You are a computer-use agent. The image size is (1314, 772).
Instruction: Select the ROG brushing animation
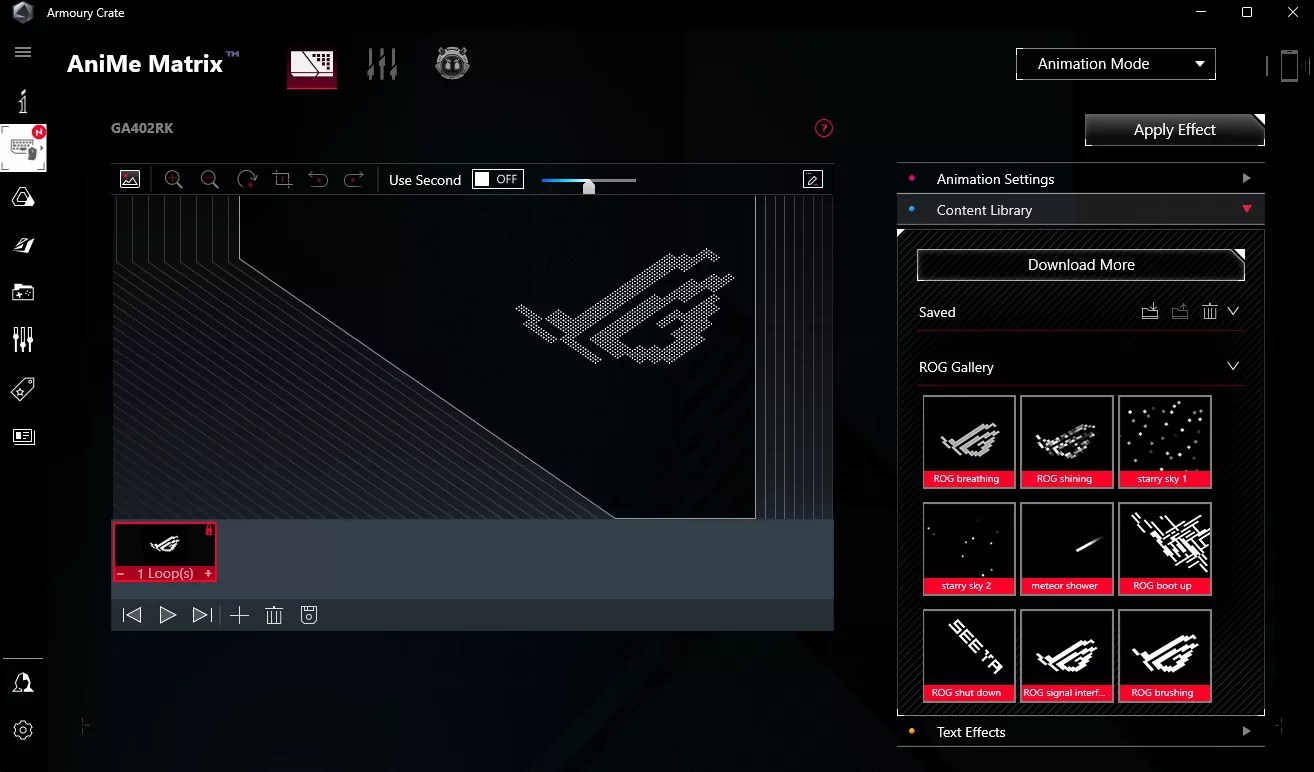pyautogui.click(x=1164, y=656)
